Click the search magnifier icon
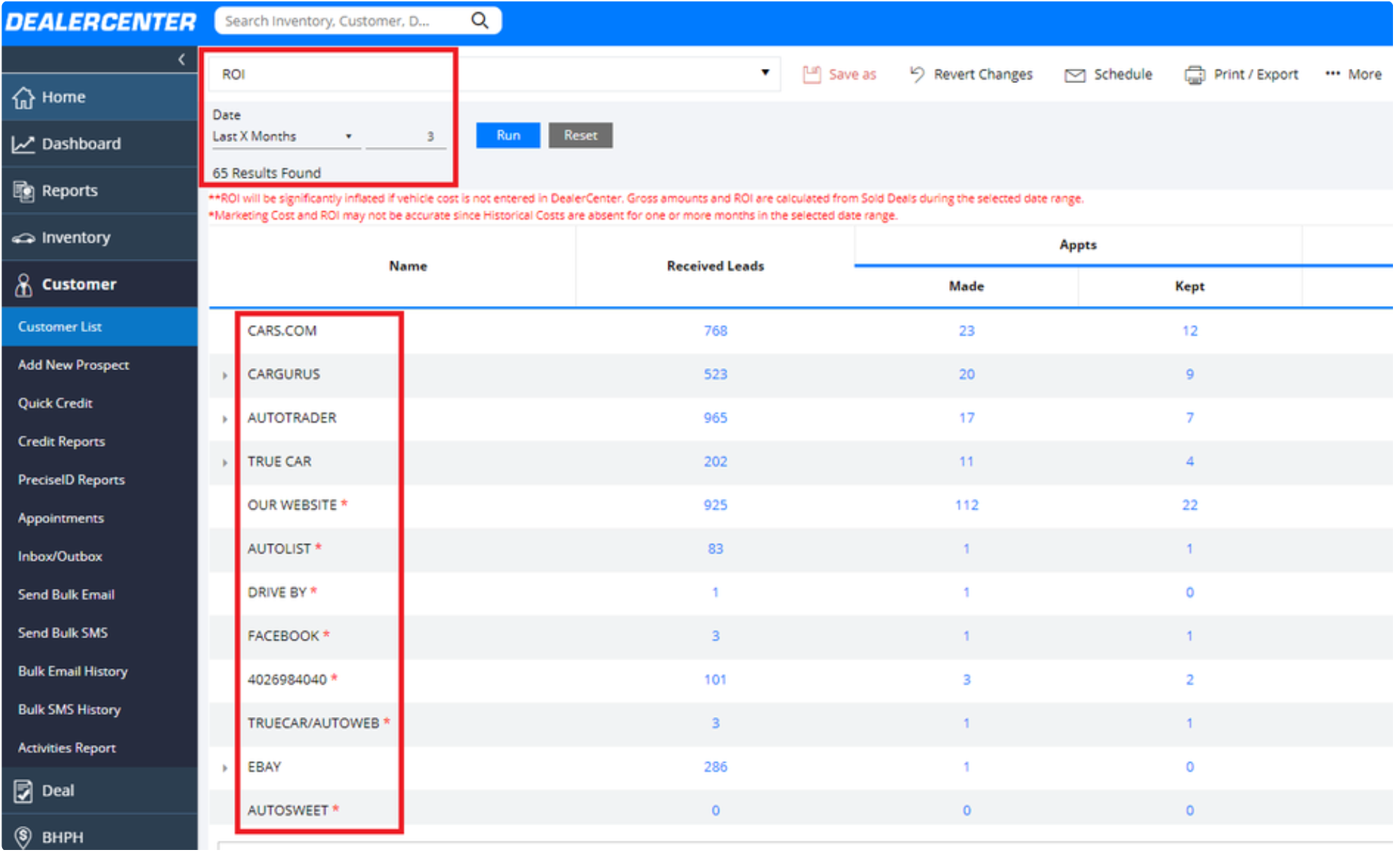This screenshot has width=1400, height=857. [480, 20]
